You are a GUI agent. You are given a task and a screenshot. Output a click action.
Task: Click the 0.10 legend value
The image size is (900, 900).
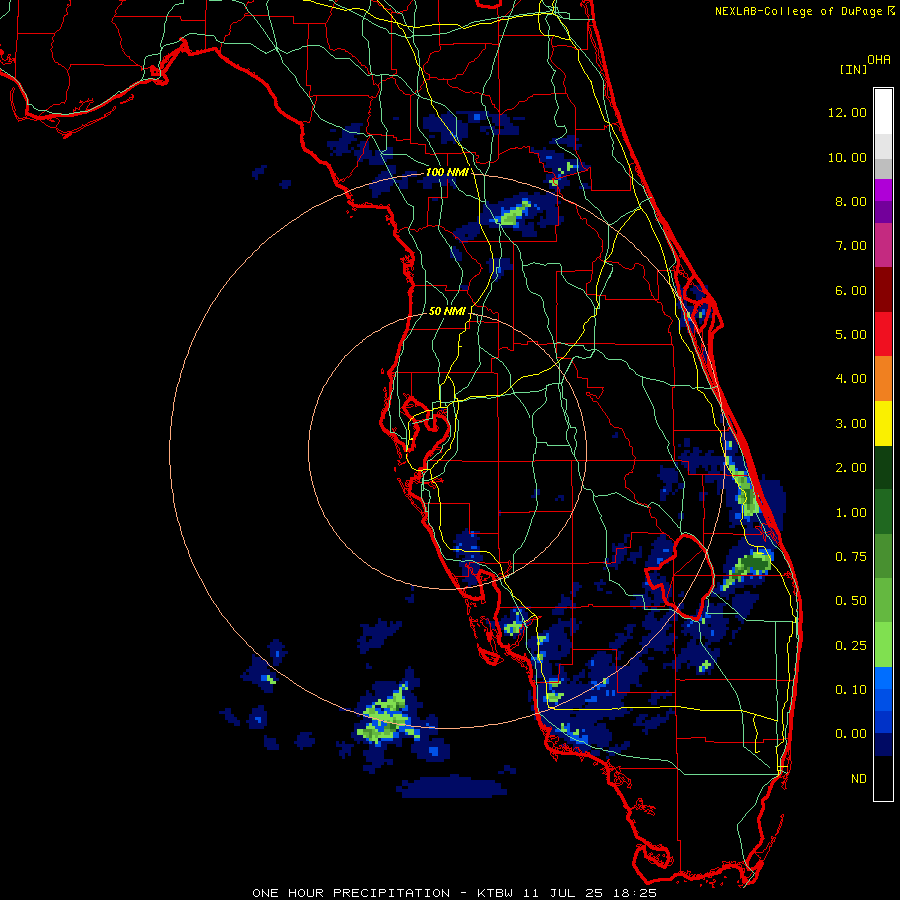851,690
